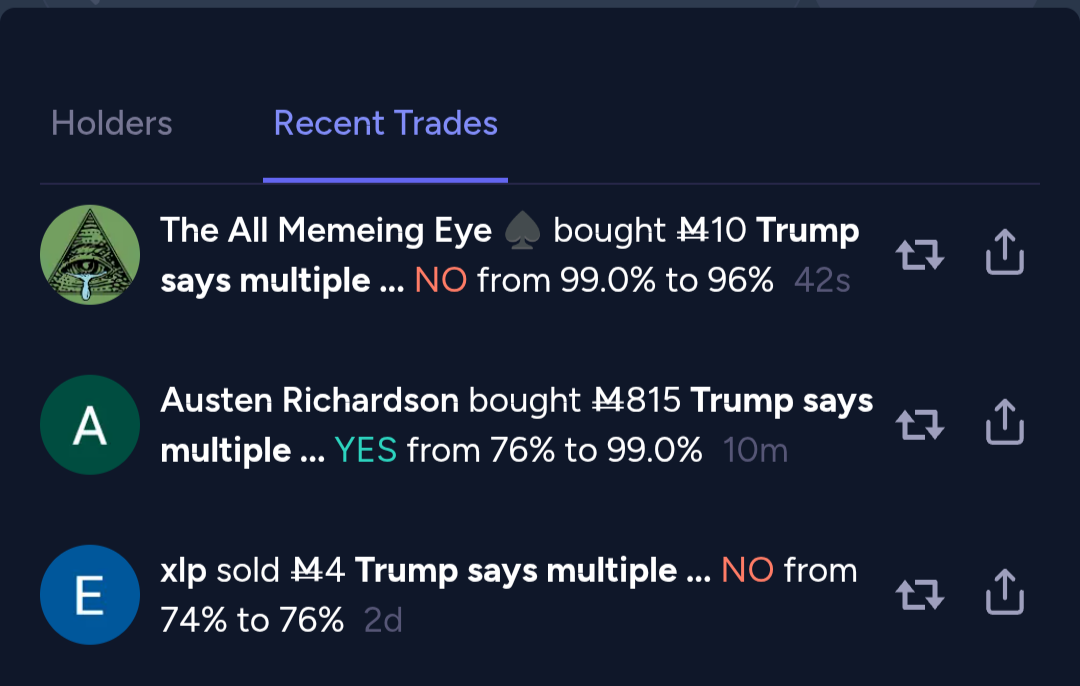Click the 42s timestamp

(x=822, y=281)
